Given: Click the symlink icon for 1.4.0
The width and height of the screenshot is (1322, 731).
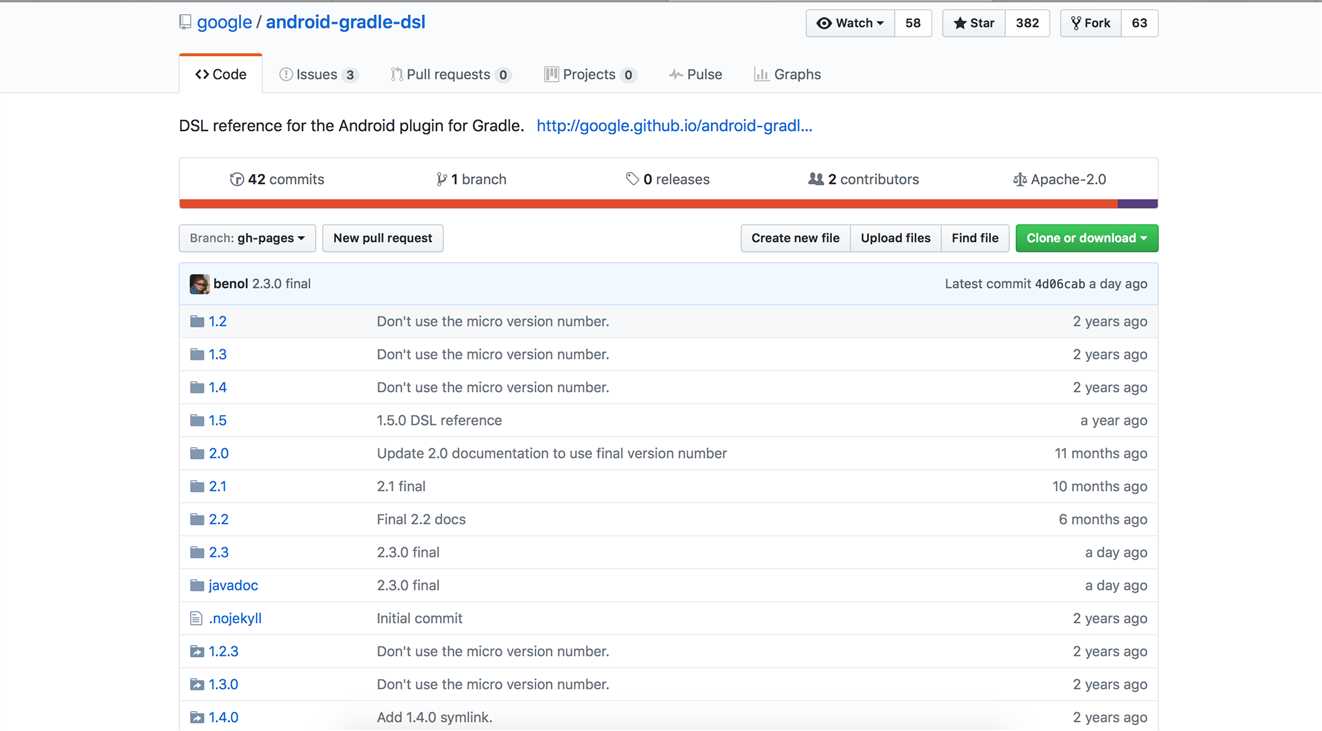Looking at the screenshot, I should coord(197,717).
